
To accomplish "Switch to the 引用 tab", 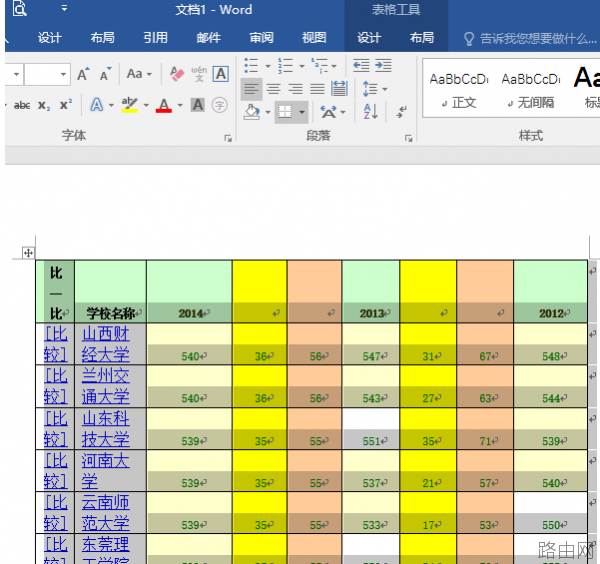I will tap(155, 38).
